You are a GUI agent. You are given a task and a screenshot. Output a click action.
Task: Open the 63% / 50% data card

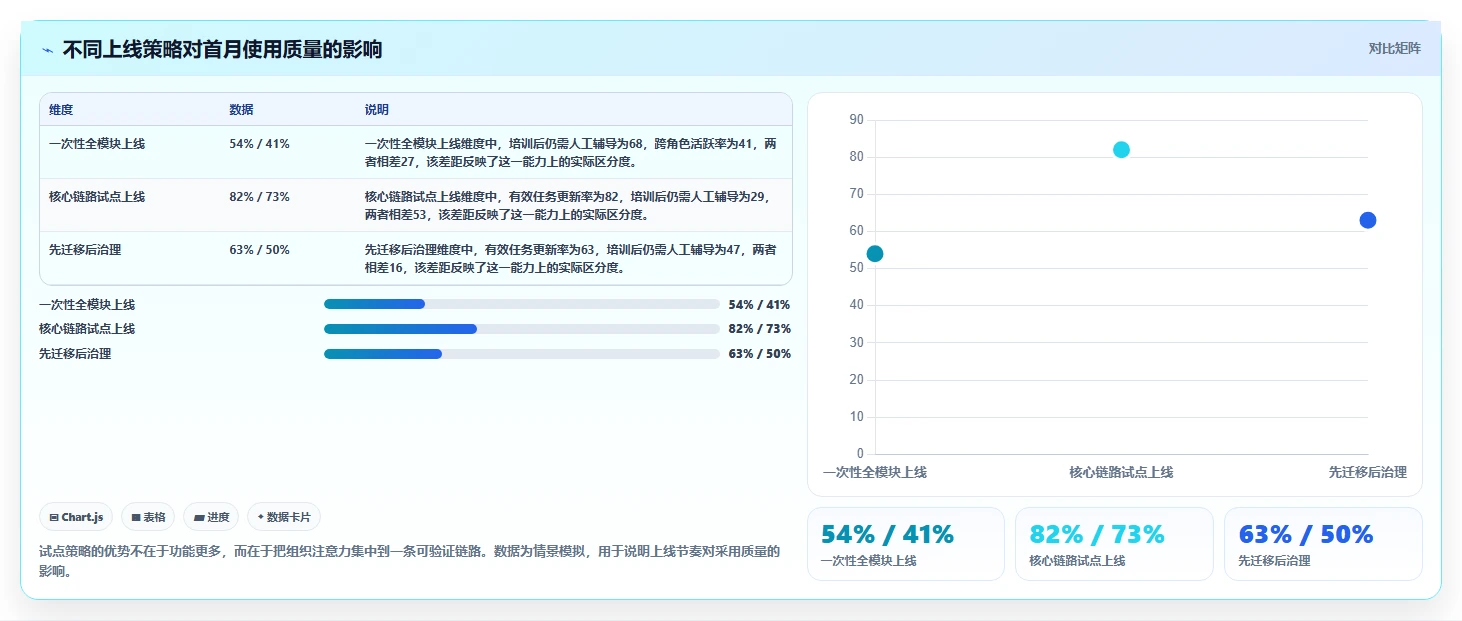tap(1323, 544)
